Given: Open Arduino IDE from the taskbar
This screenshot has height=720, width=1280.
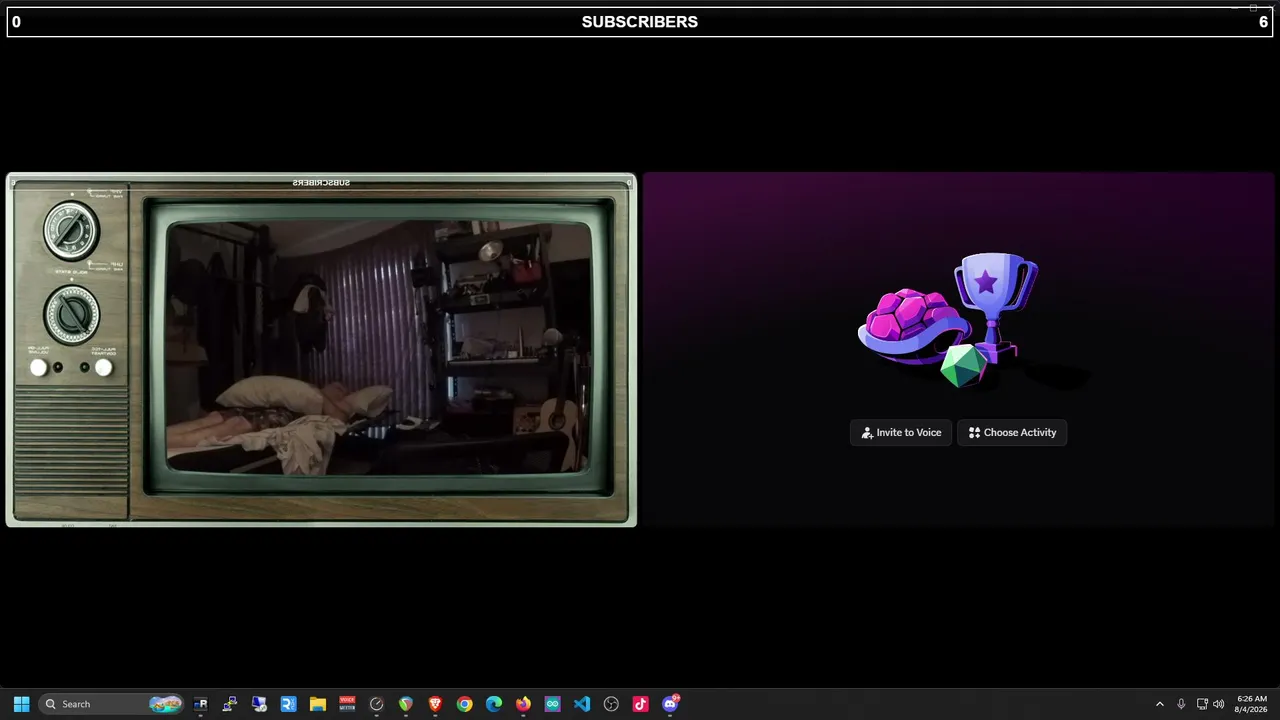Looking at the screenshot, I should click(552, 704).
